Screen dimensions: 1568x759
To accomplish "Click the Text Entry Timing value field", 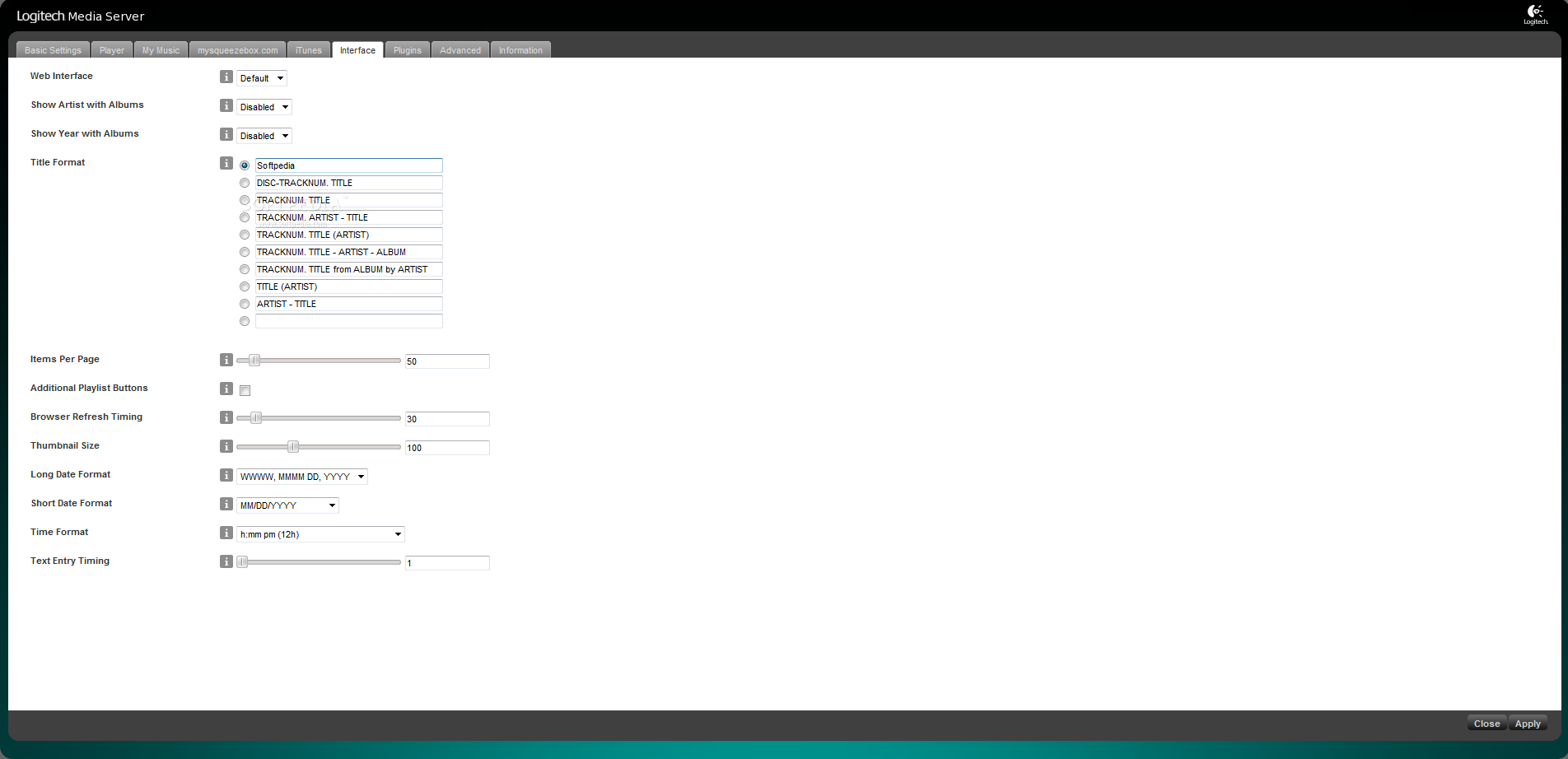I will click(447, 563).
